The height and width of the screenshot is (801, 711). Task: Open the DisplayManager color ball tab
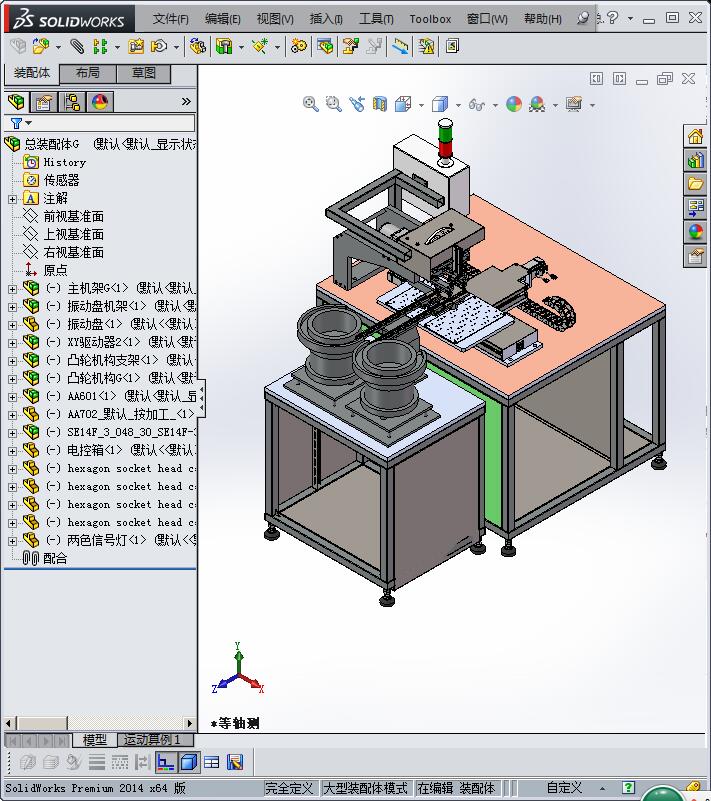coord(100,102)
